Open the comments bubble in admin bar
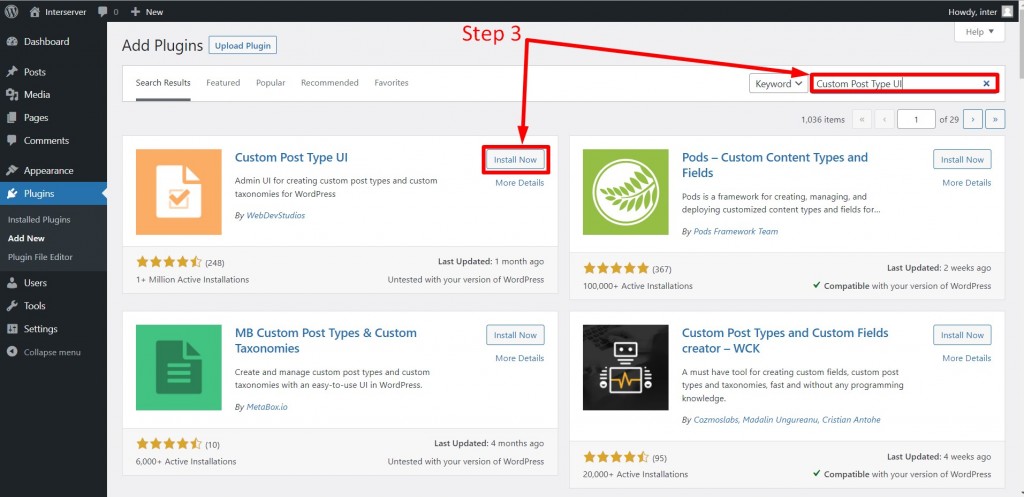 (x=108, y=12)
